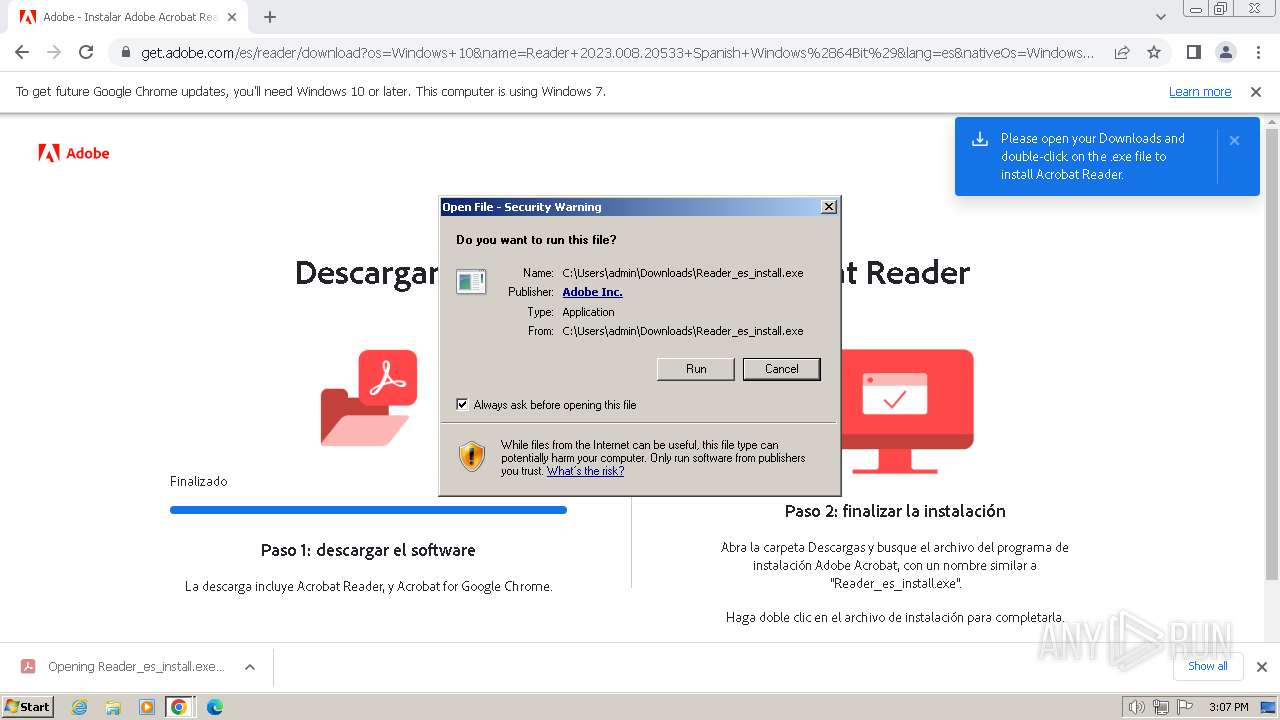Open Microsoft Edge from taskbar
This screenshot has height=720, width=1280.
214,707
